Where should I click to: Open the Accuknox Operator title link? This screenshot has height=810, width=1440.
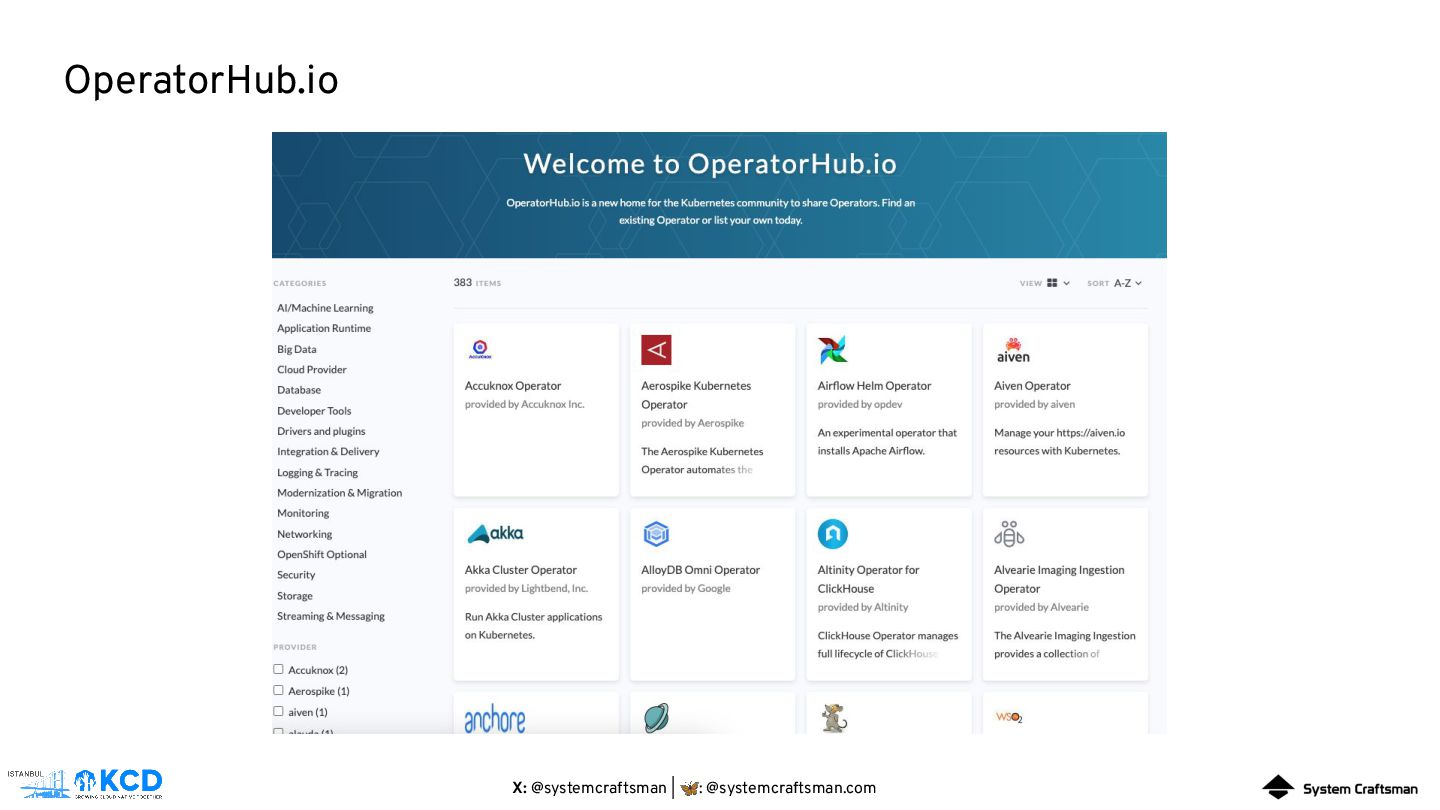coord(513,386)
